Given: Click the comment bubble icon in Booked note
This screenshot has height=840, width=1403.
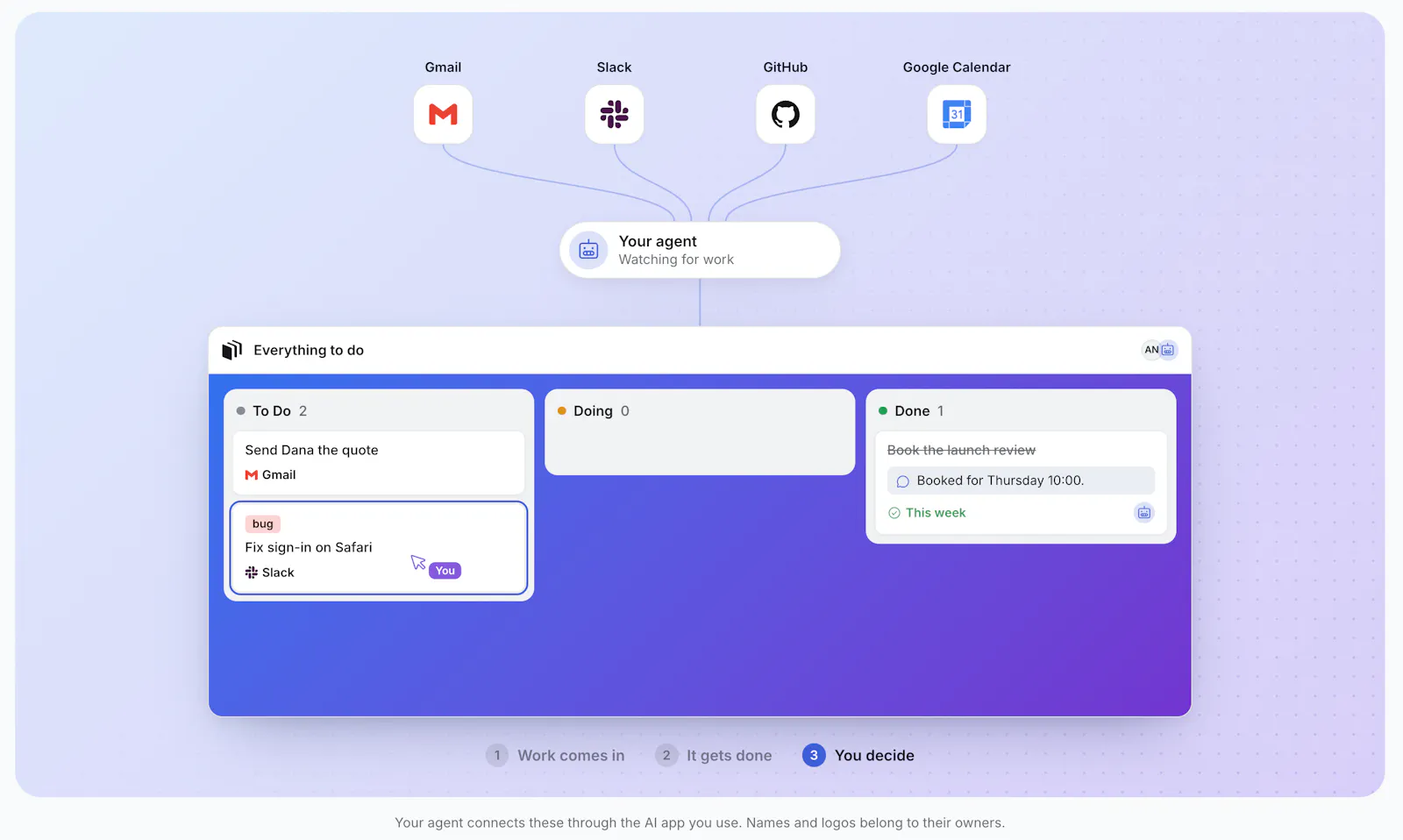Looking at the screenshot, I should 903,481.
